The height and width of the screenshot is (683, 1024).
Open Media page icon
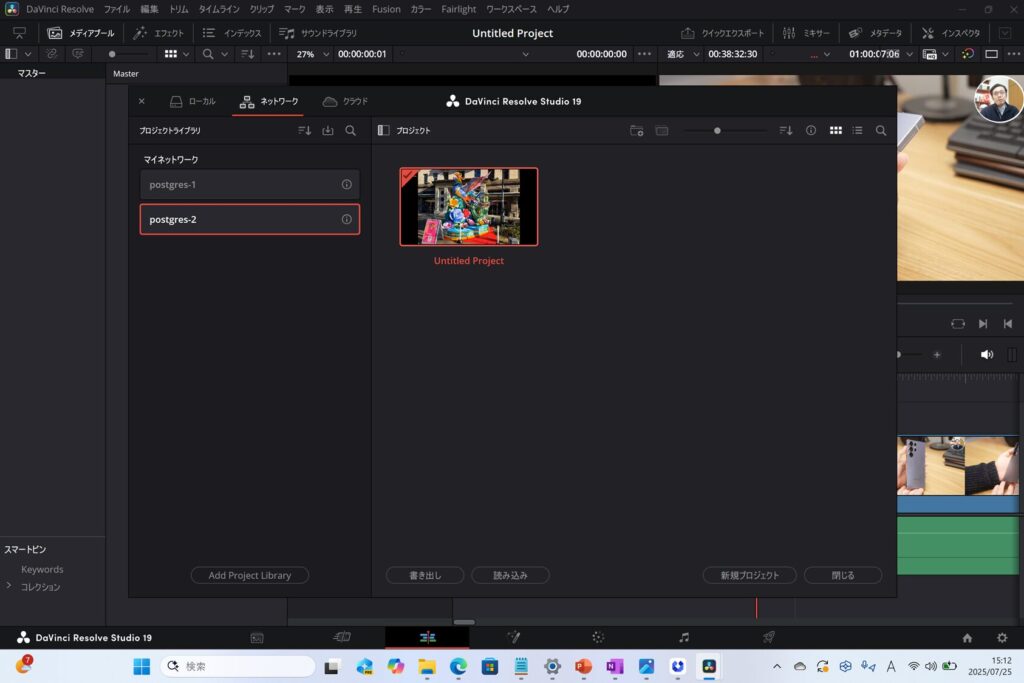tap(257, 638)
